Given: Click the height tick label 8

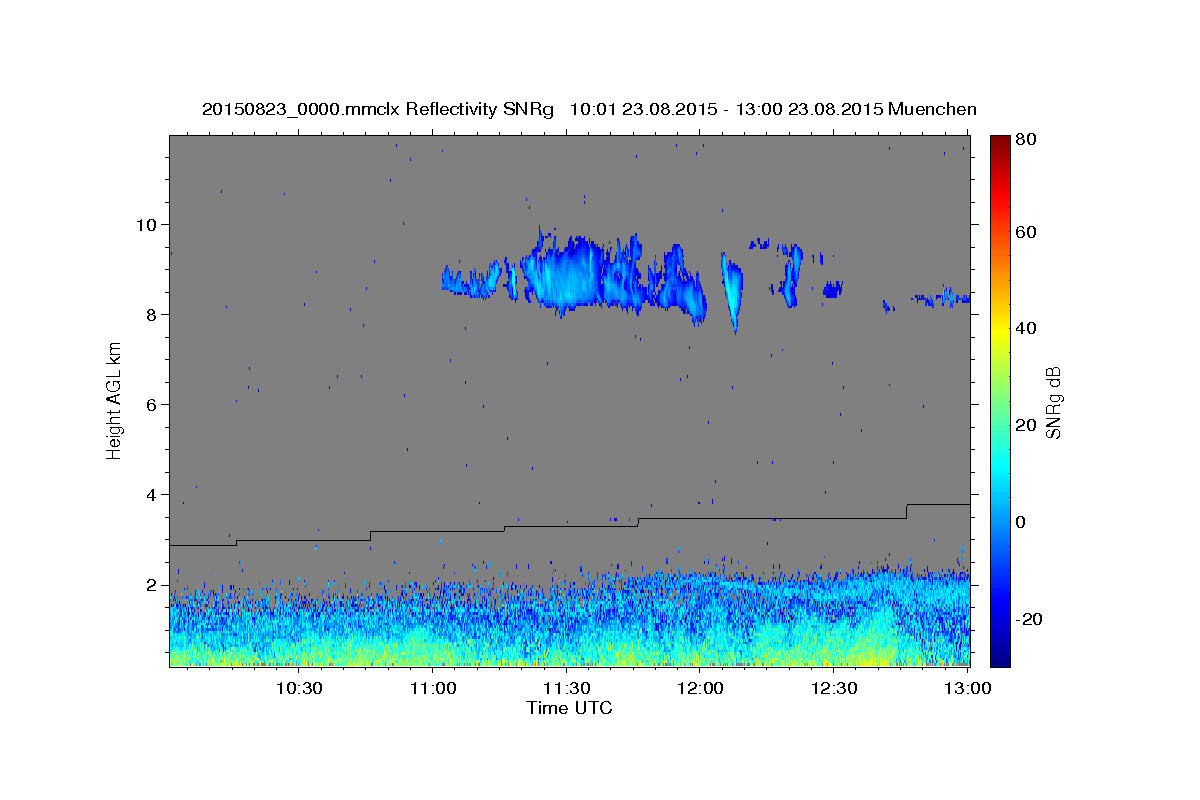Looking at the screenshot, I should (x=153, y=314).
